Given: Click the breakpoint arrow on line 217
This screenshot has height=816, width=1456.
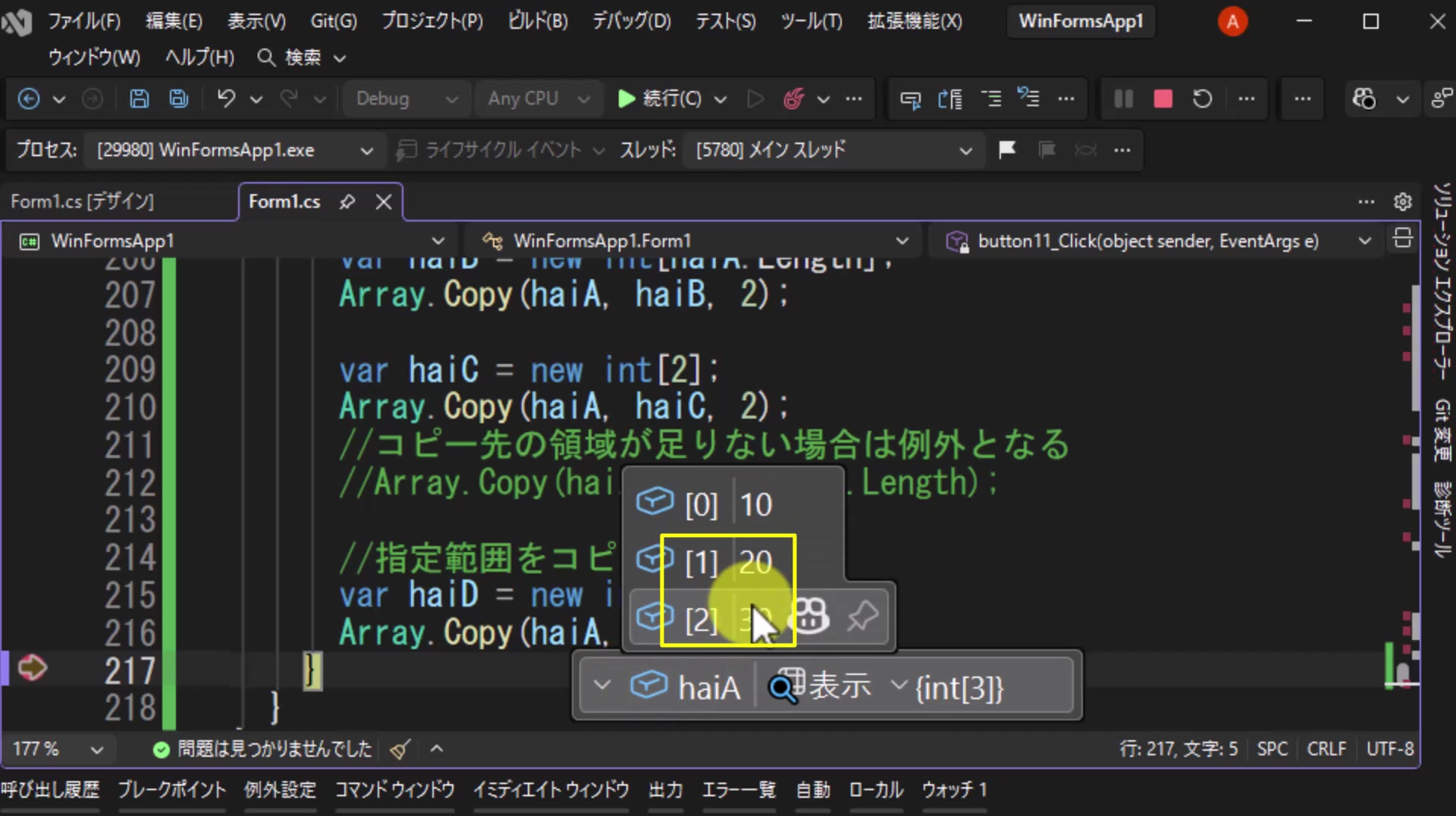Looking at the screenshot, I should click(x=32, y=667).
